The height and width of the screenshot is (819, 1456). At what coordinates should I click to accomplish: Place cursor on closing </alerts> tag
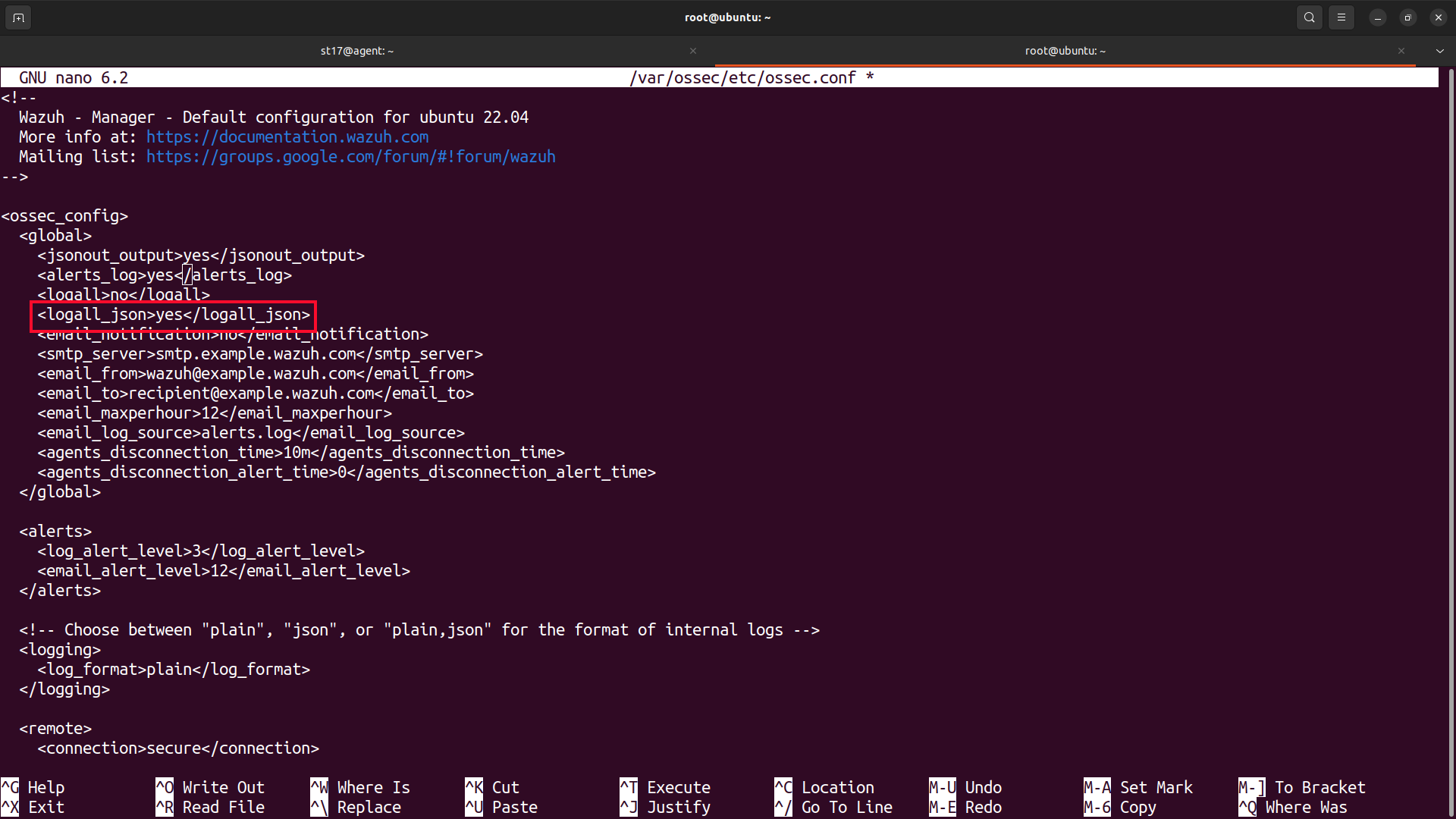pos(60,591)
